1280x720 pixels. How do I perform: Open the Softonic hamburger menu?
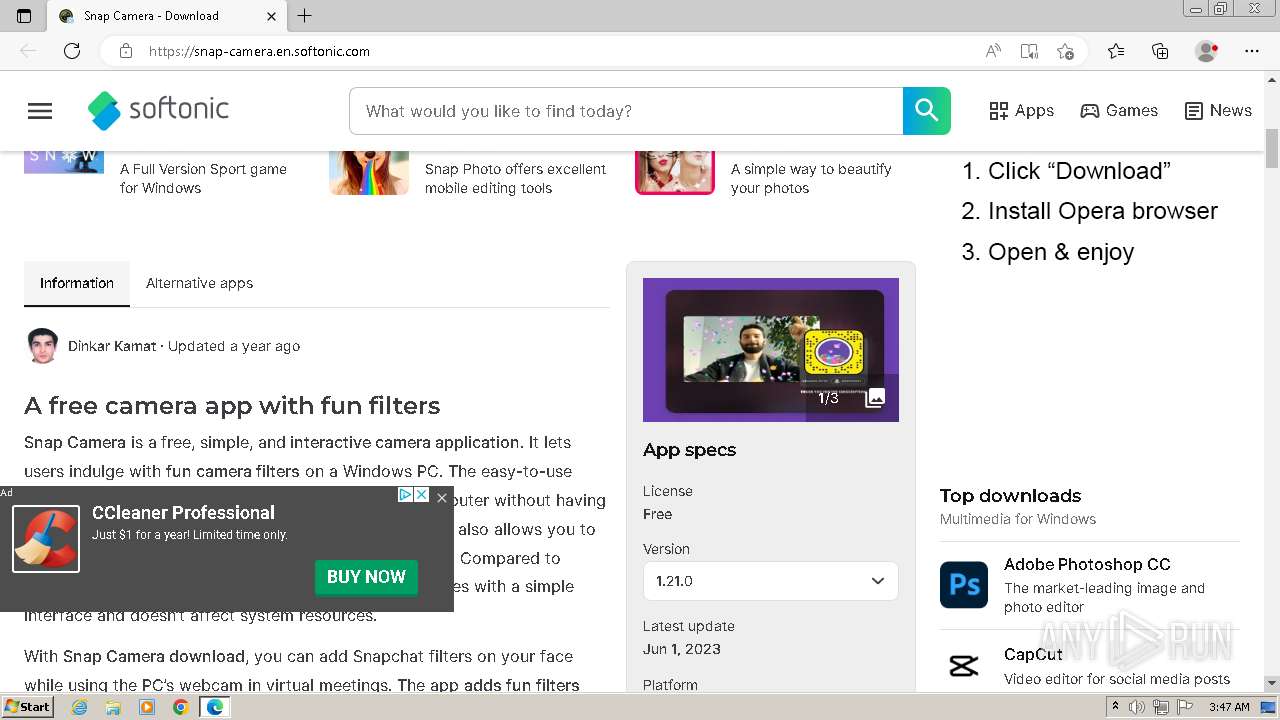click(x=40, y=111)
